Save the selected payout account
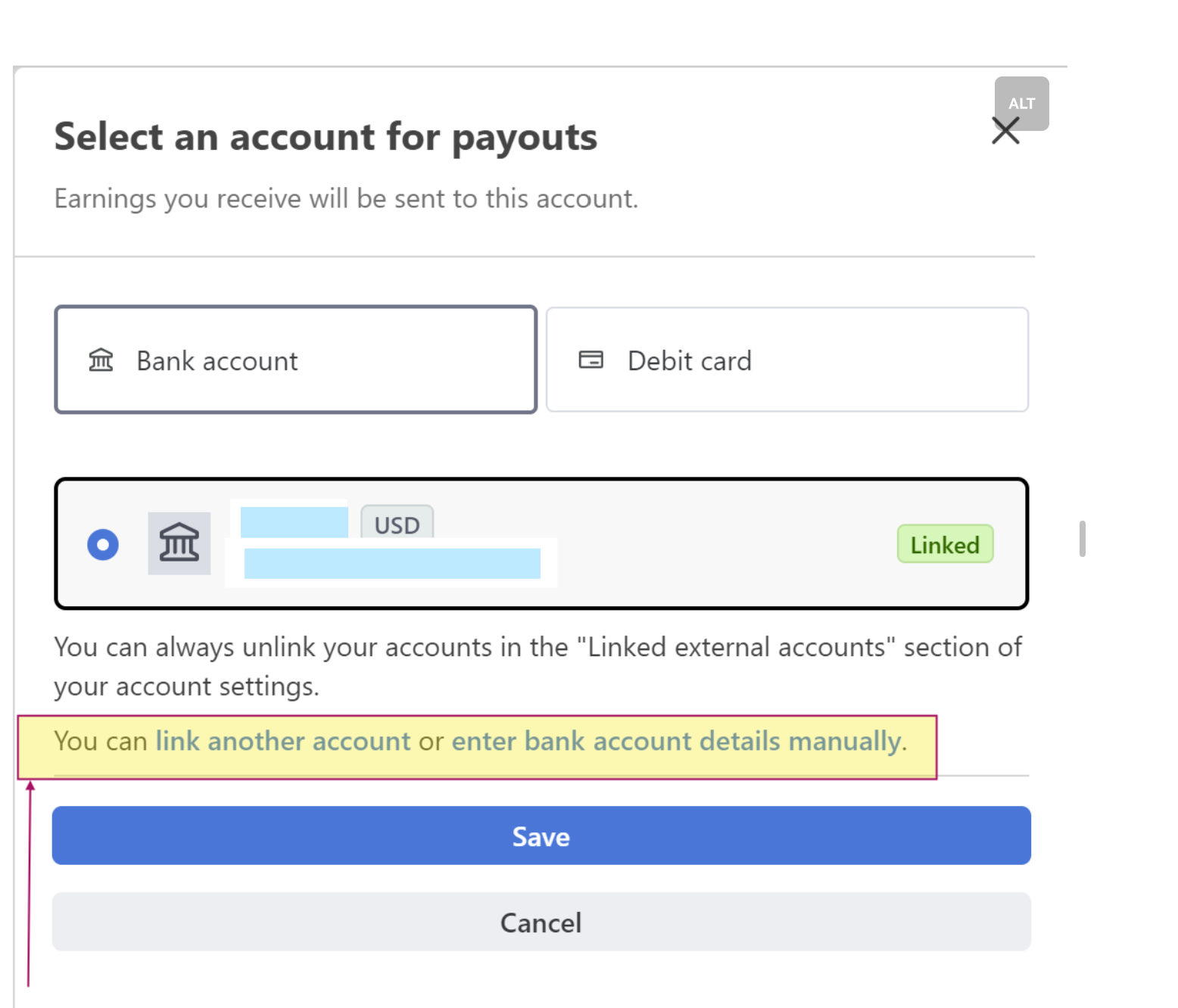Viewport: 1178px width, 1008px height. 541,835
